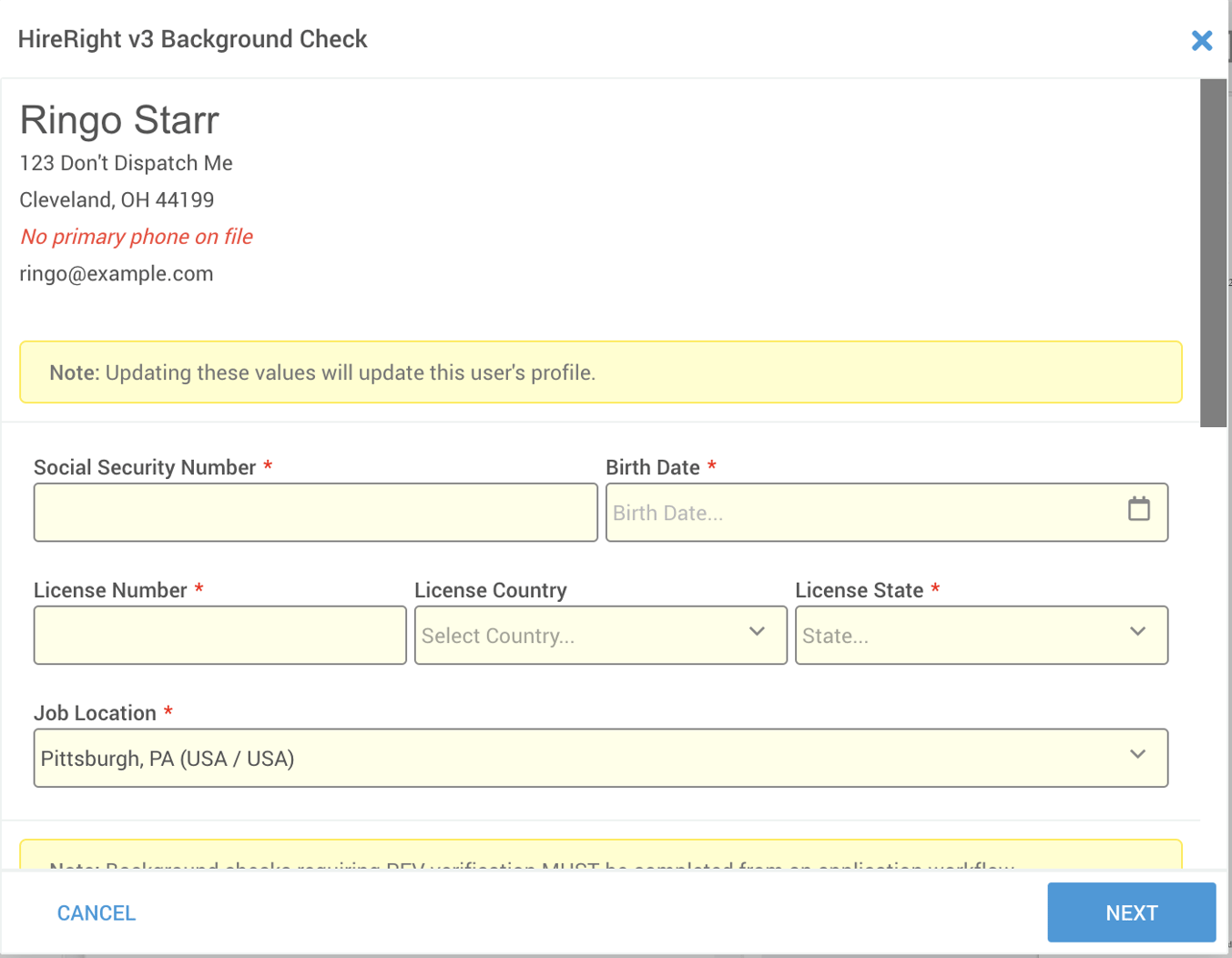This screenshot has height=958, width=1232.
Task: Focus the License Number input box
Action: coord(219,636)
